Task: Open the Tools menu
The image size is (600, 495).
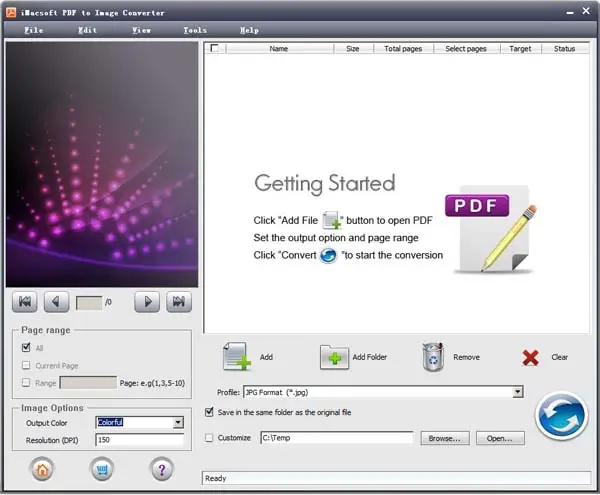Action: (x=195, y=30)
